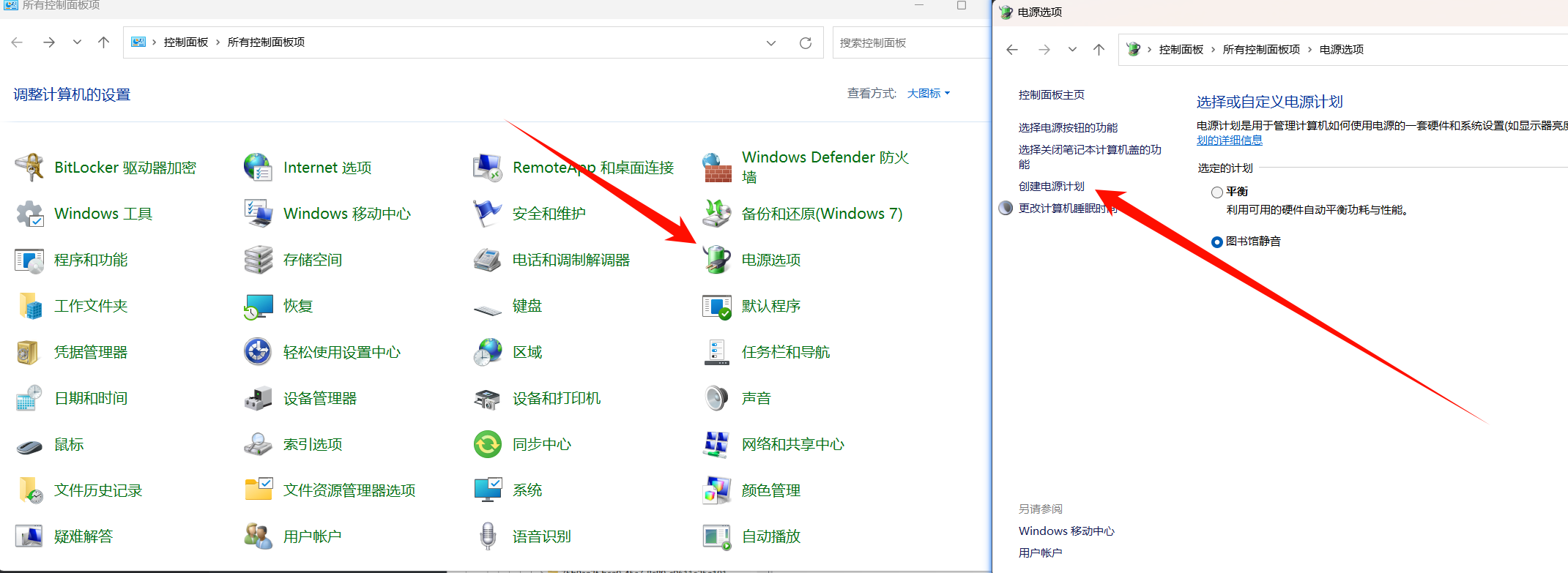Open Internet Options (Internet 选项) icon
This screenshot has width=1568, height=573.
(258, 168)
